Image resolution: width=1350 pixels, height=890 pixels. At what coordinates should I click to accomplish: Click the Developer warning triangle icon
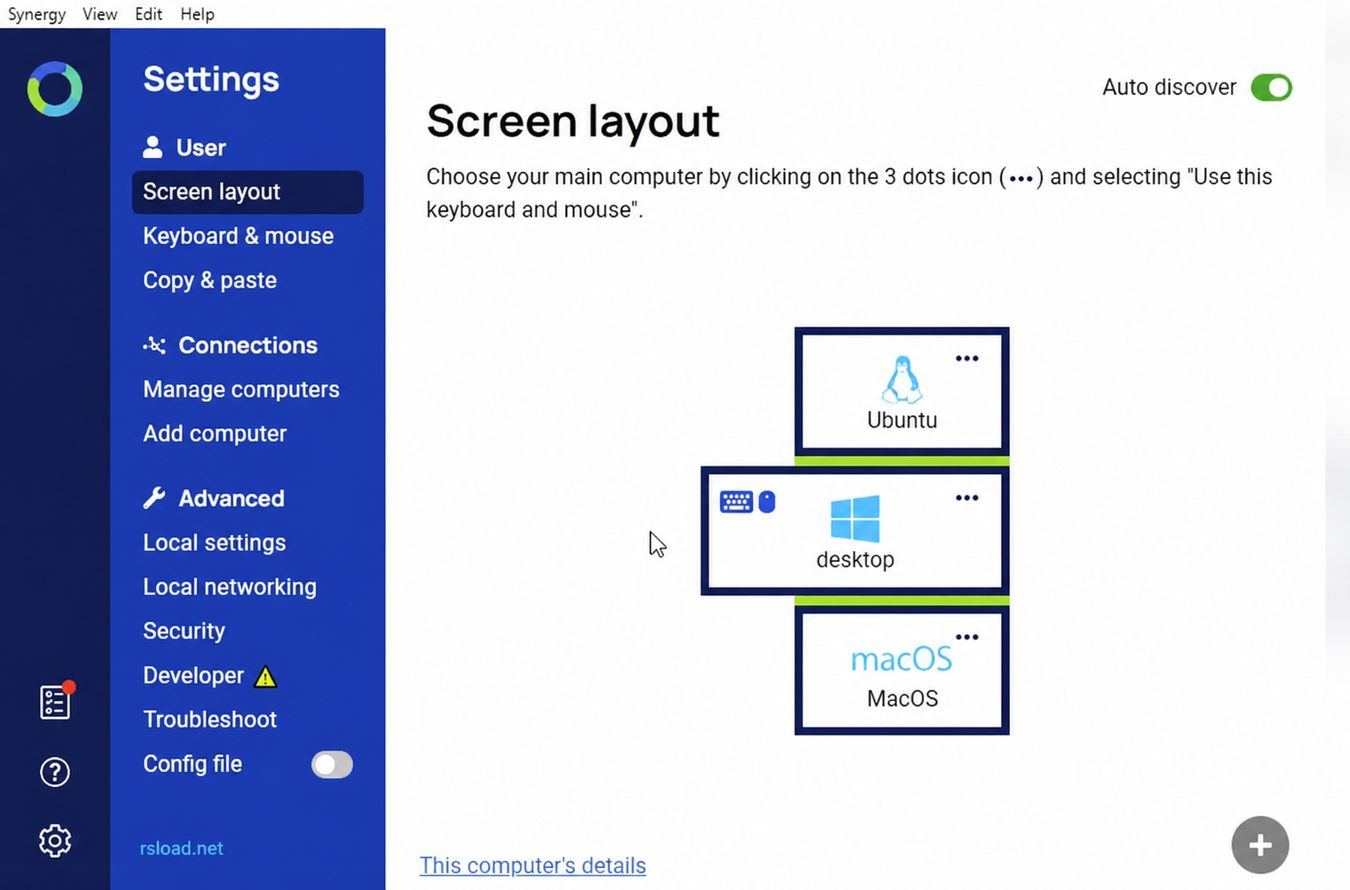coord(265,677)
